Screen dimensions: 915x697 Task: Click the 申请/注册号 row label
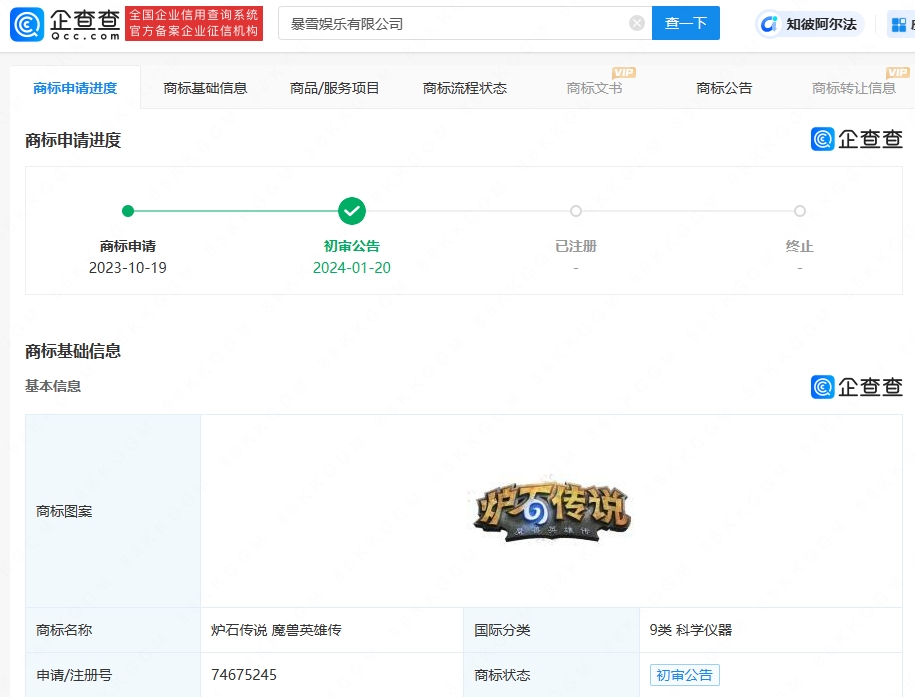tap(74, 675)
